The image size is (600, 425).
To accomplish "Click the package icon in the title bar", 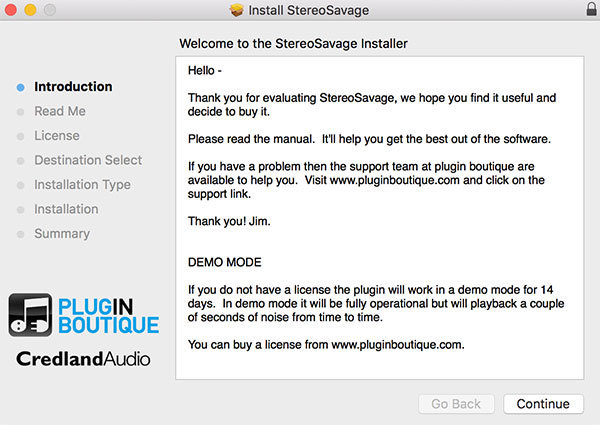I will 237,10.
